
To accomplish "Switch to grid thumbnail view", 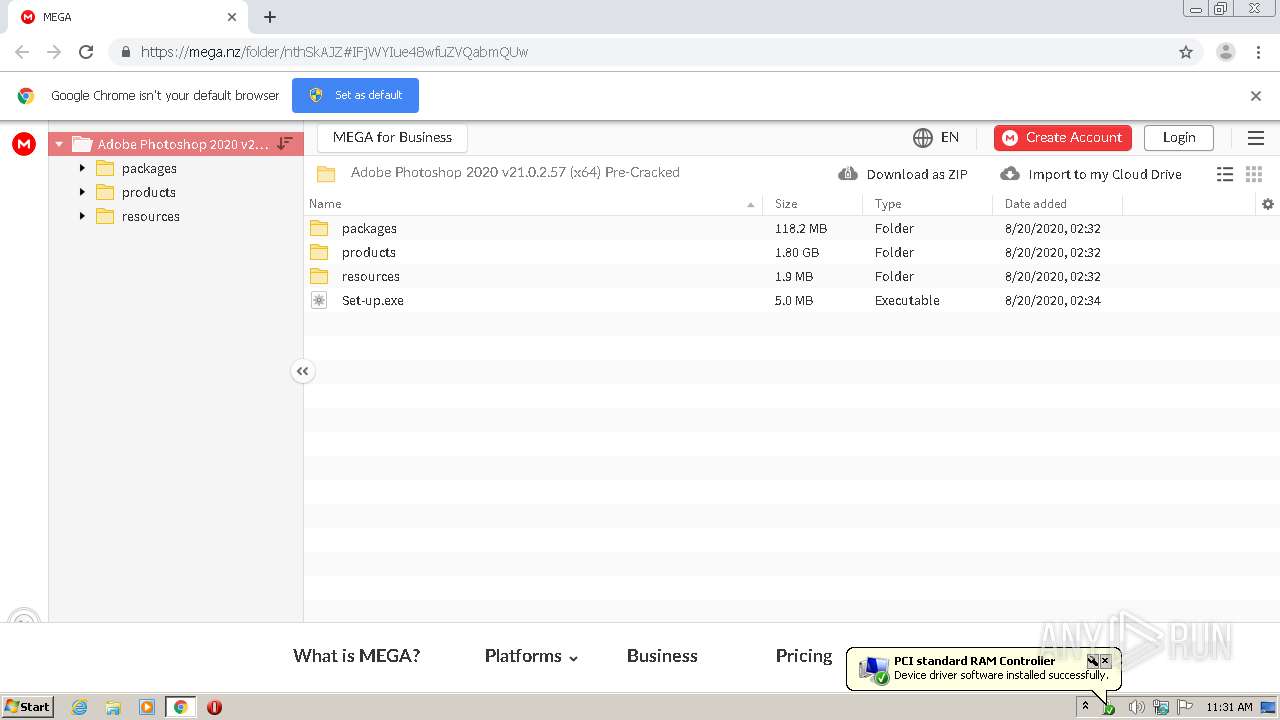I will point(1254,174).
